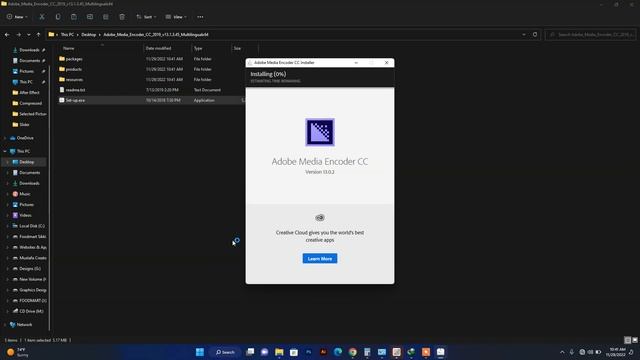Click the Share icon in Explorer toolbar
This screenshot has height=360, width=640.
pyautogui.click(x=106, y=17)
